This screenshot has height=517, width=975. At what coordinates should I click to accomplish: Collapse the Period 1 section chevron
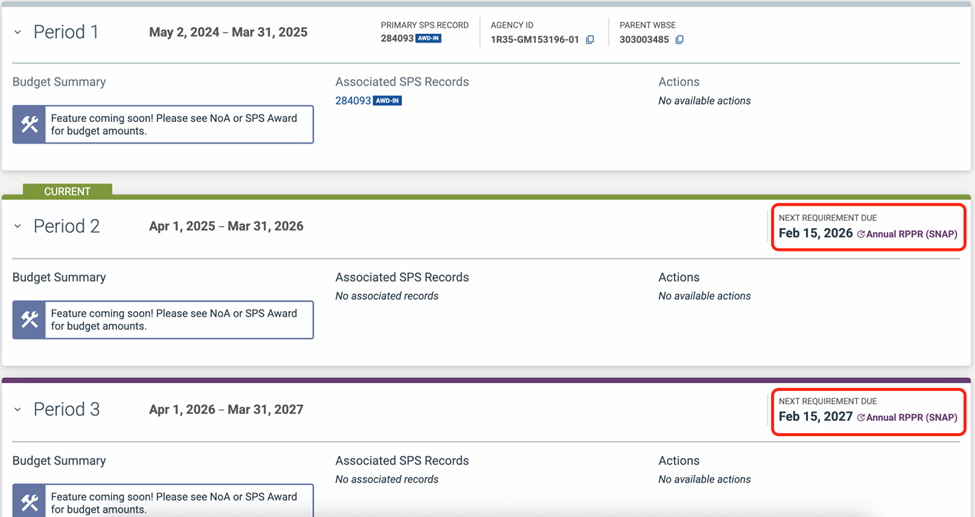pyautogui.click(x=18, y=33)
